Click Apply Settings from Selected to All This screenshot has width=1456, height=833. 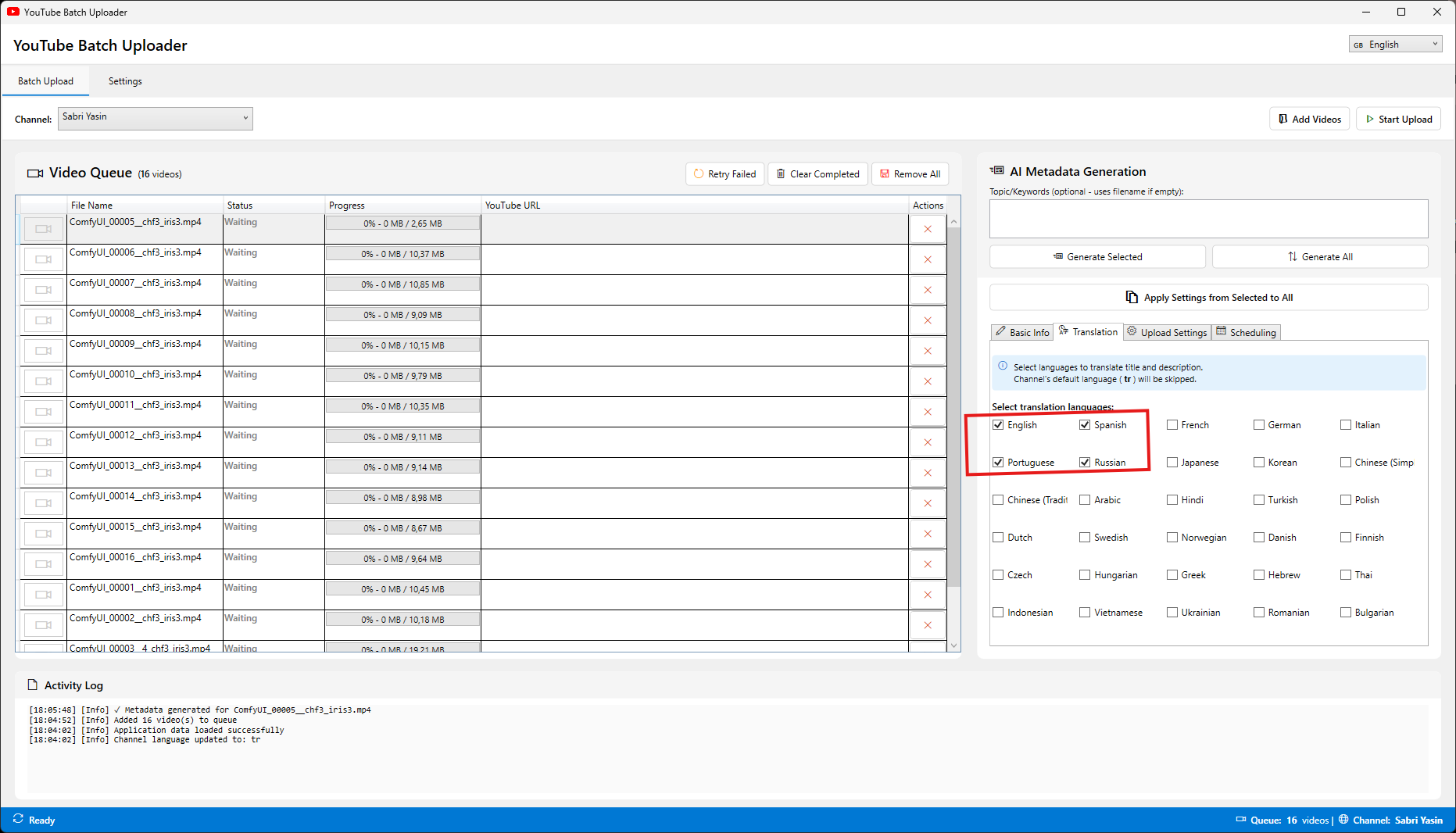(x=1208, y=298)
